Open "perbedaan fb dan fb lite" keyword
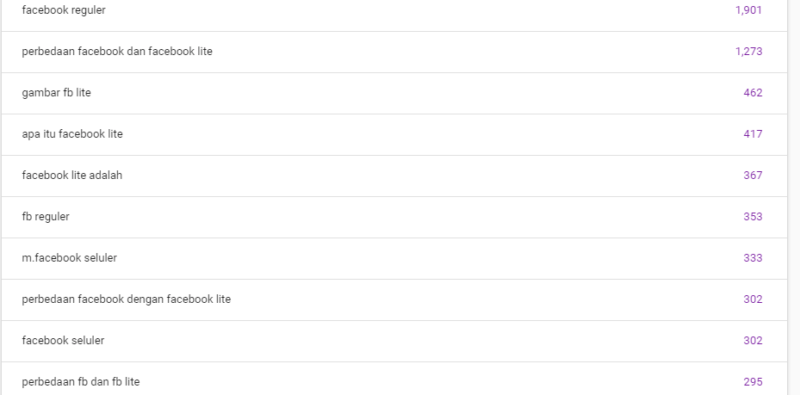This screenshot has width=800, height=395. [80, 382]
